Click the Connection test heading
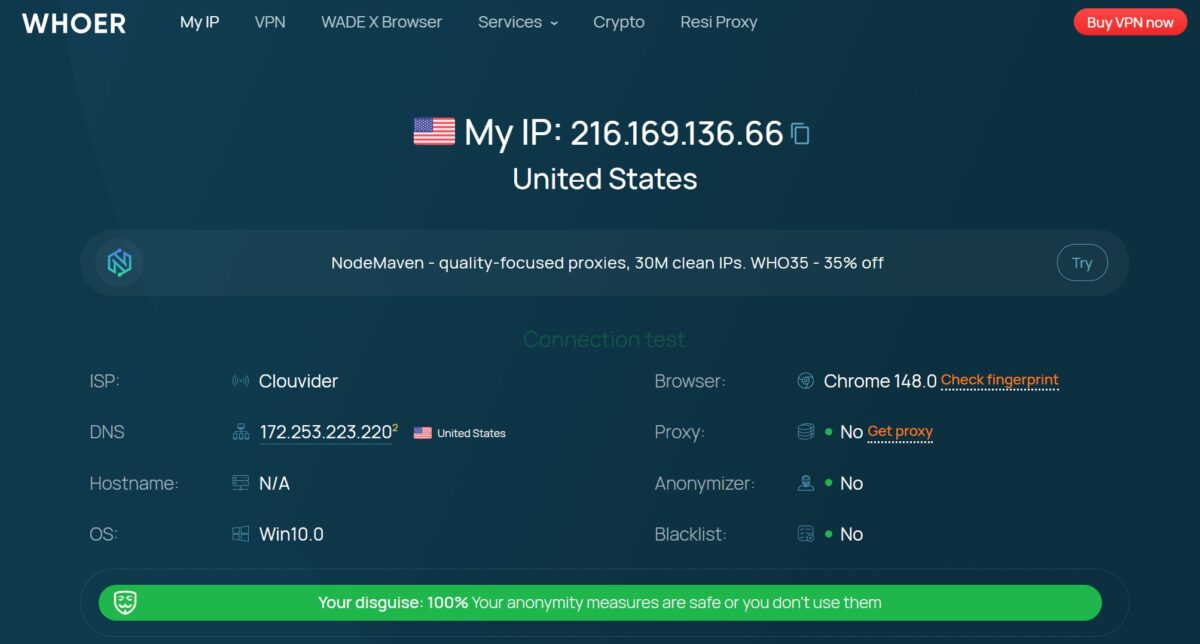The image size is (1200, 644). pyautogui.click(x=604, y=340)
